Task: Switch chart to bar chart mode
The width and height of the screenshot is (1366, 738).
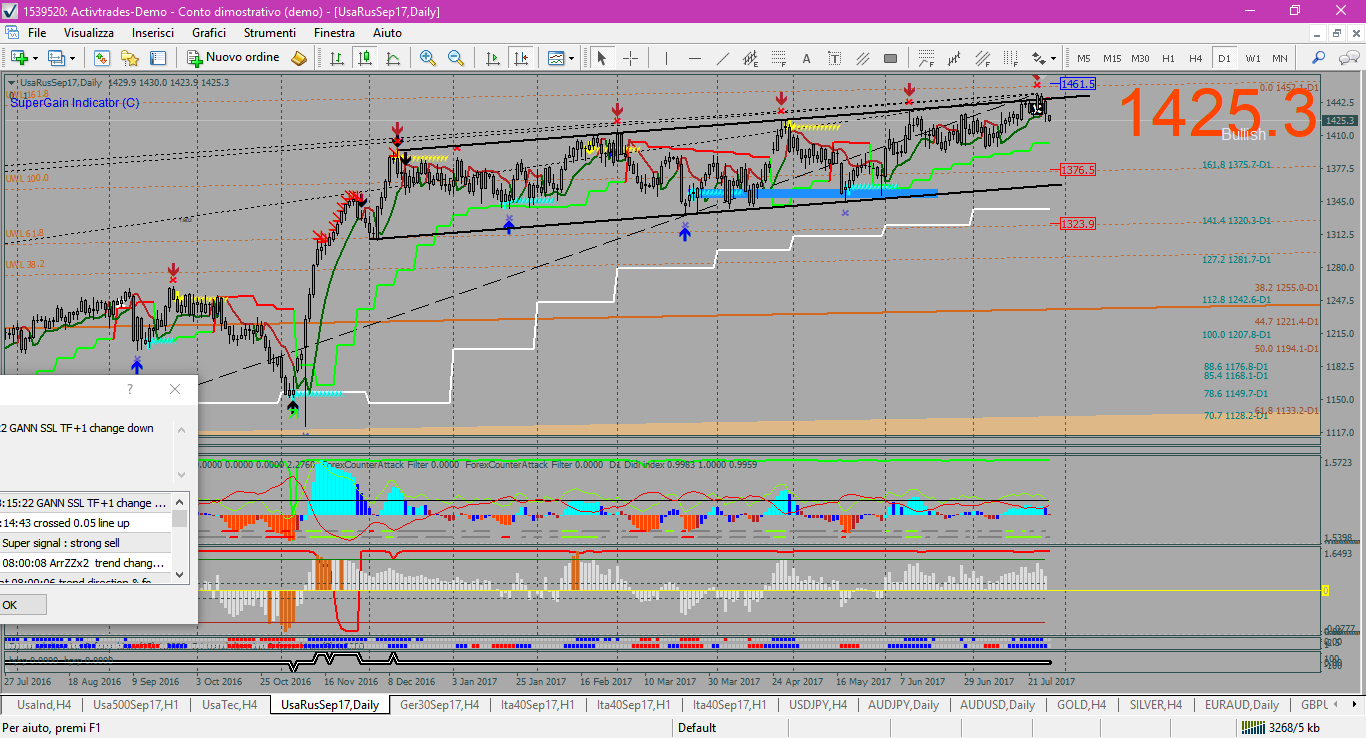Action: tap(335, 58)
